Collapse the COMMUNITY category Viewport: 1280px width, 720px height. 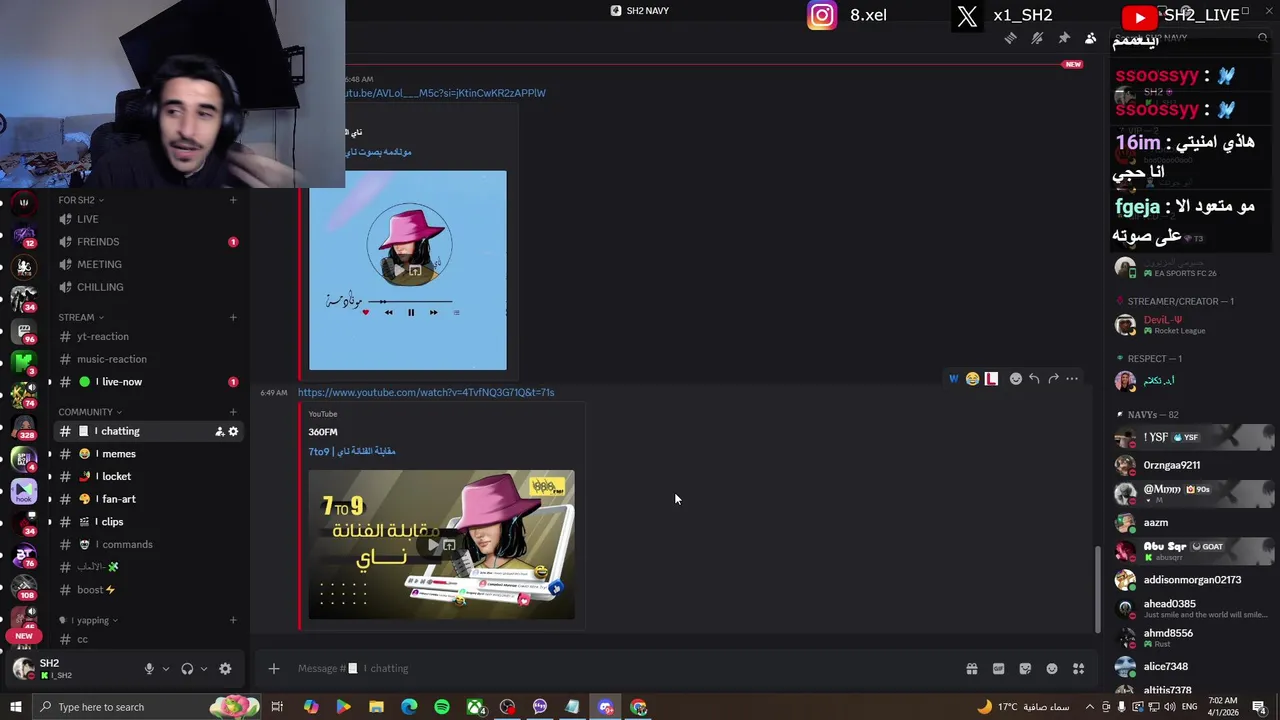click(90, 412)
